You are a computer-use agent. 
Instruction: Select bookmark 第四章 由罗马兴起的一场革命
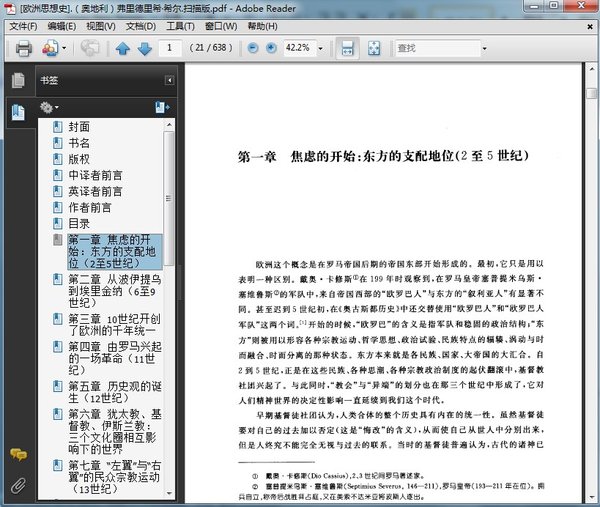pos(114,359)
